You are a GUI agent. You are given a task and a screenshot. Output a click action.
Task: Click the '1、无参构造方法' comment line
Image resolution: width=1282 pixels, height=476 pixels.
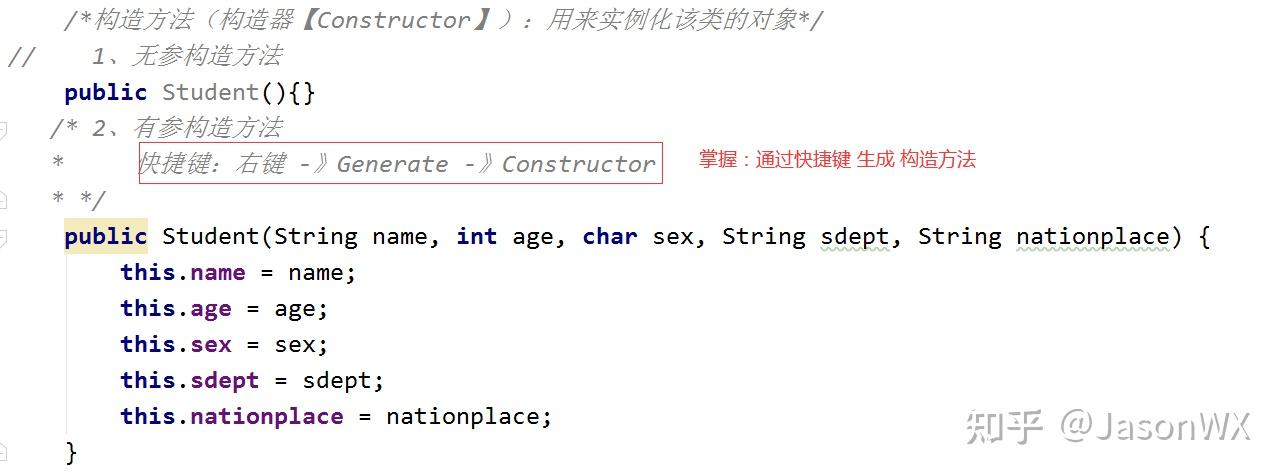pos(186,56)
